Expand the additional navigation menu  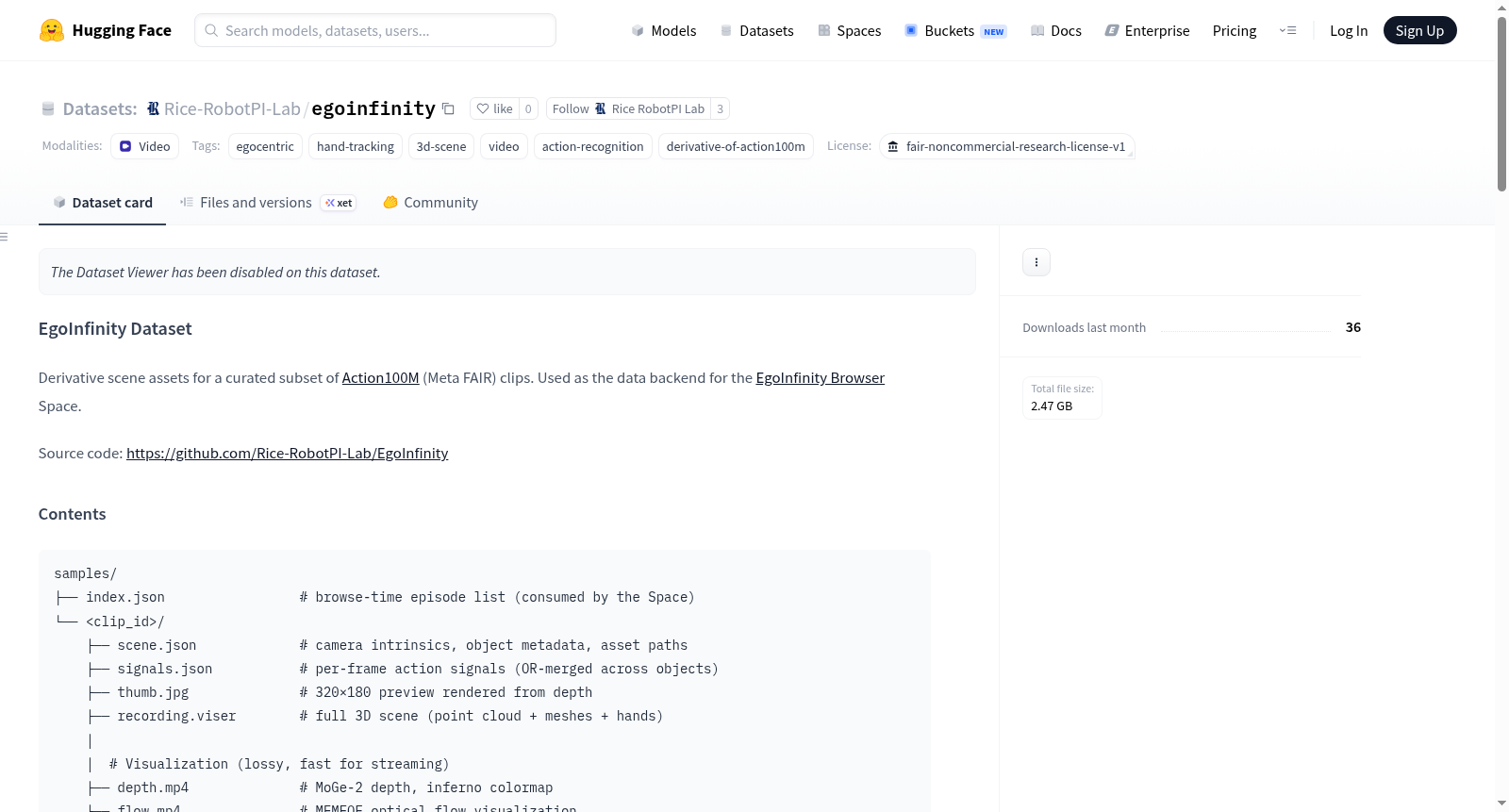(x=1287, y=30)
